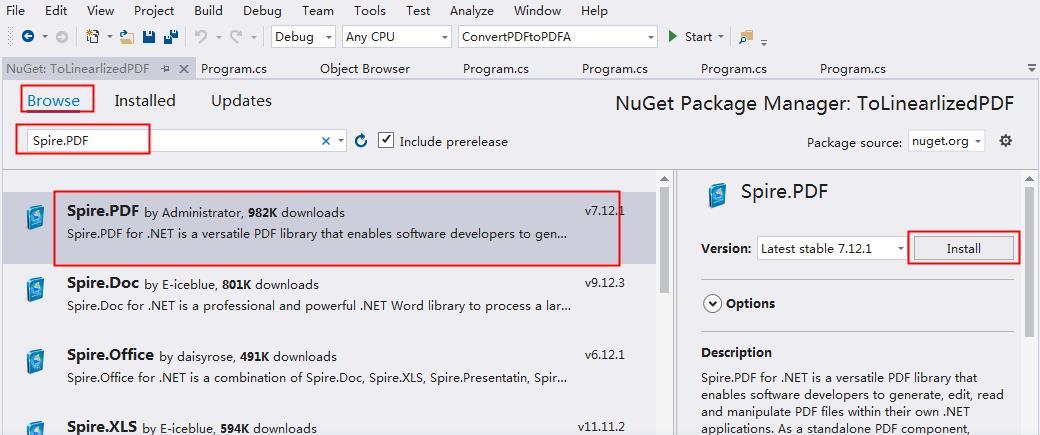The width and height of the screenshot is (1040, 435).
Task: Open the Build menu
Action: (x=208, y=10)
